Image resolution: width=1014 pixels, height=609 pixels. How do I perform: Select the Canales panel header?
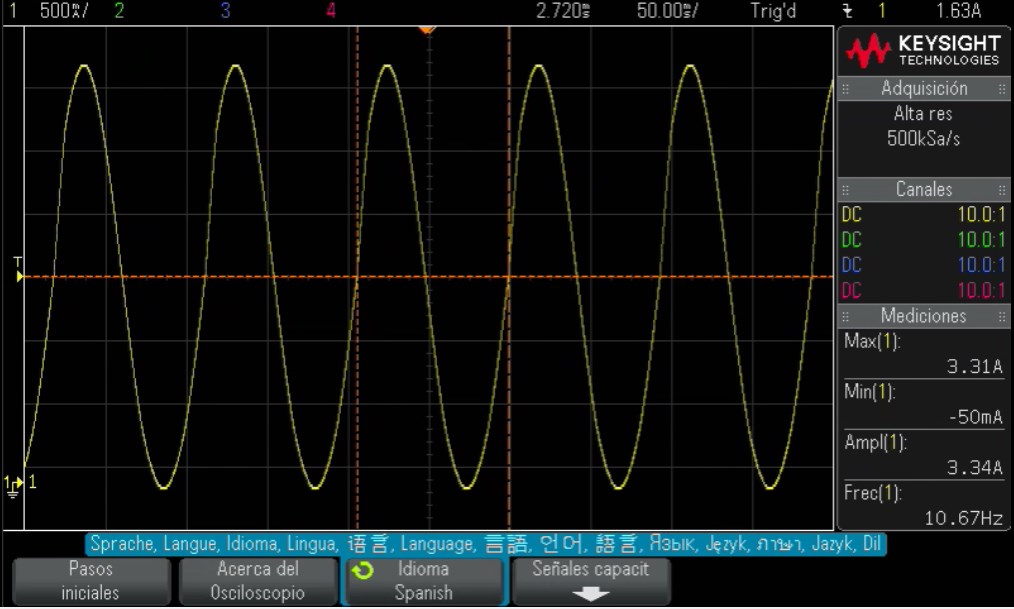(x=923, y=189)
